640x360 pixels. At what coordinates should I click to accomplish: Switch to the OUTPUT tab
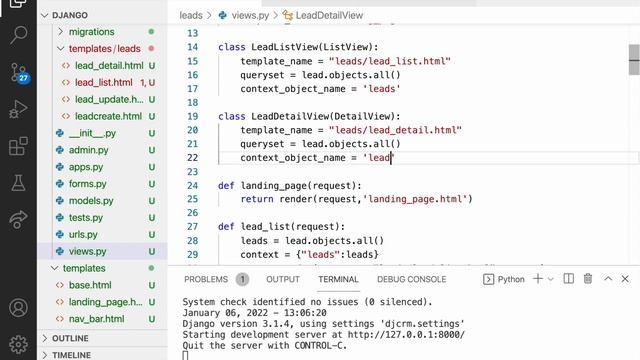pyautogui.click(x=283, y=279)
